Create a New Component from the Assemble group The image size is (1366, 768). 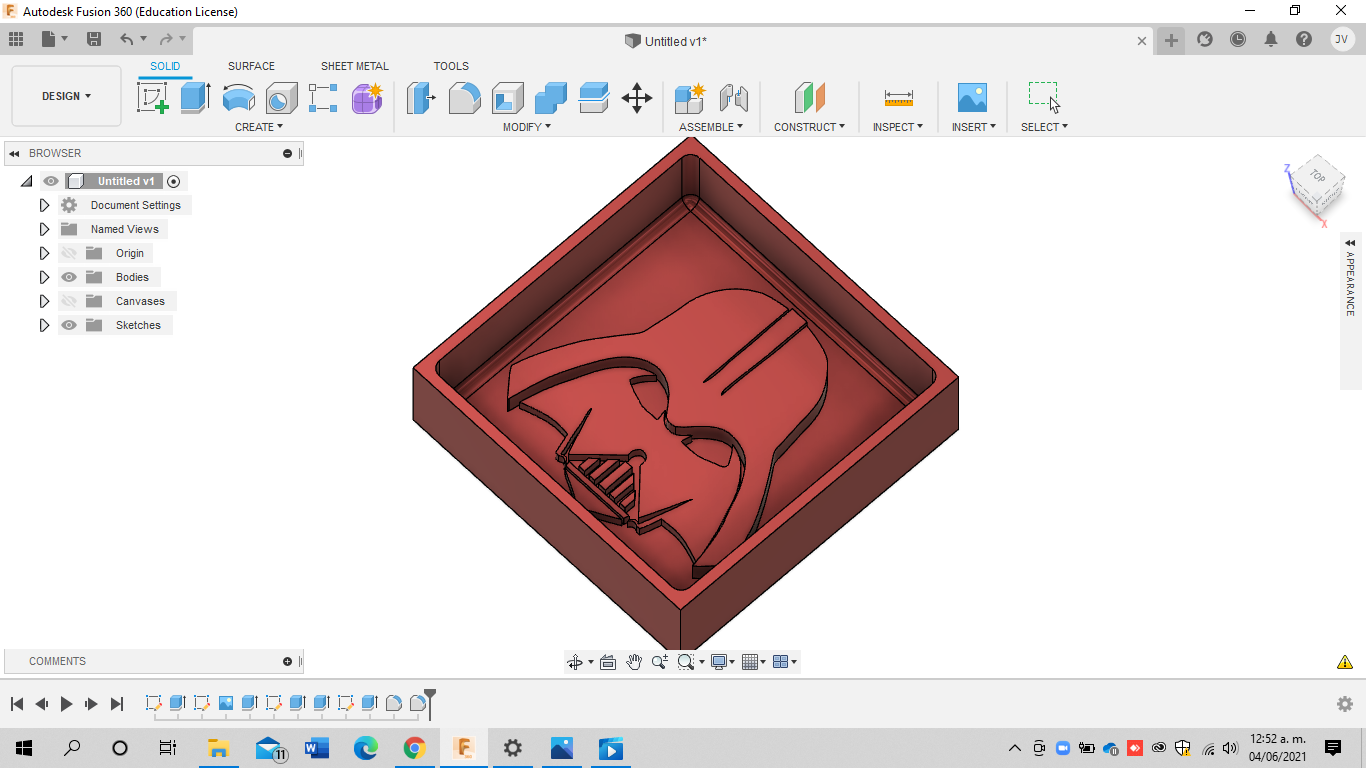[690, 98]
